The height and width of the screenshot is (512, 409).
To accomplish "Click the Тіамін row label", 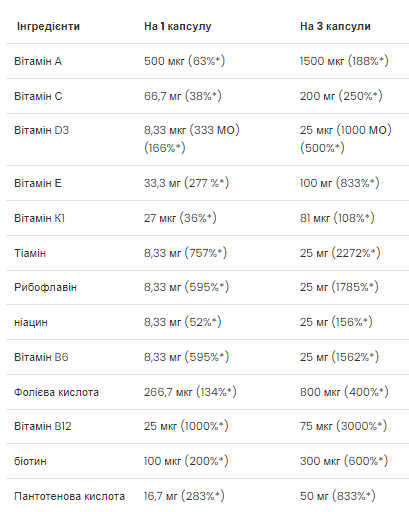I will tap(30, 253).
